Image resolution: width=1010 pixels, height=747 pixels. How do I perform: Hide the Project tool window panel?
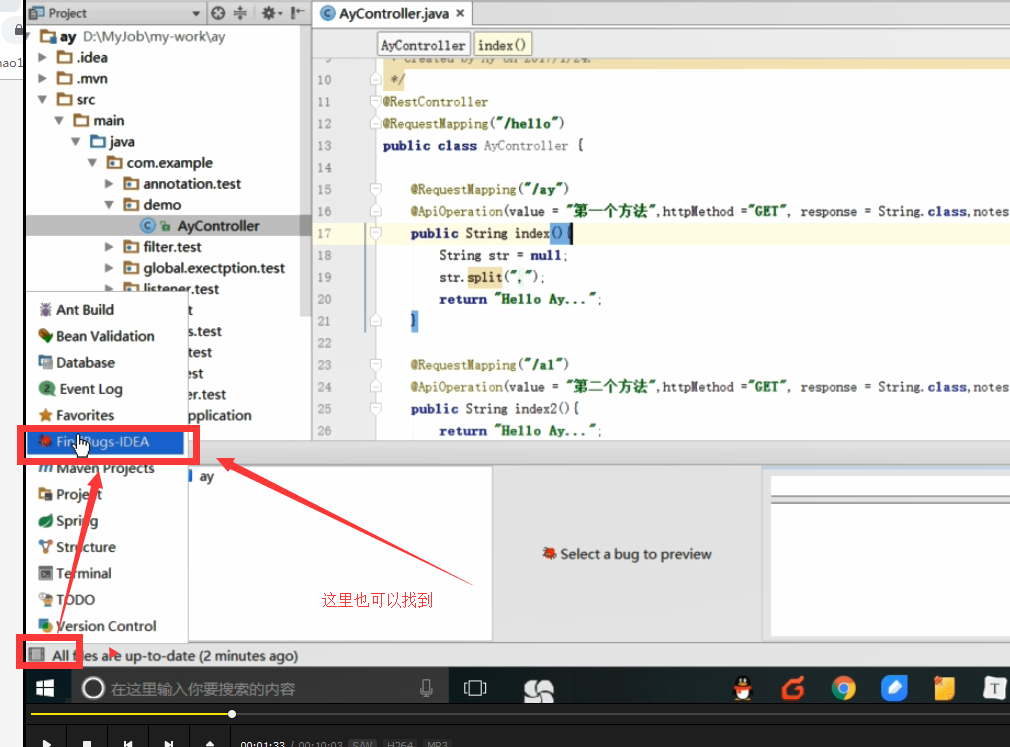tap(297, 13)
